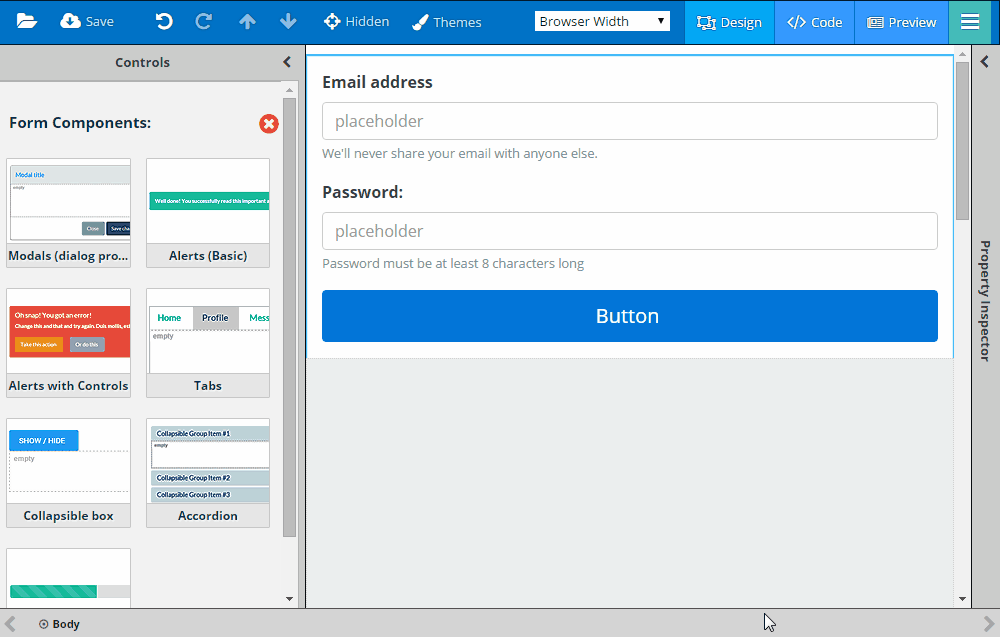Collapse the Controls panel with its chevron
The width and height of the screenshot is (1000, 637).
pos(286,61)
